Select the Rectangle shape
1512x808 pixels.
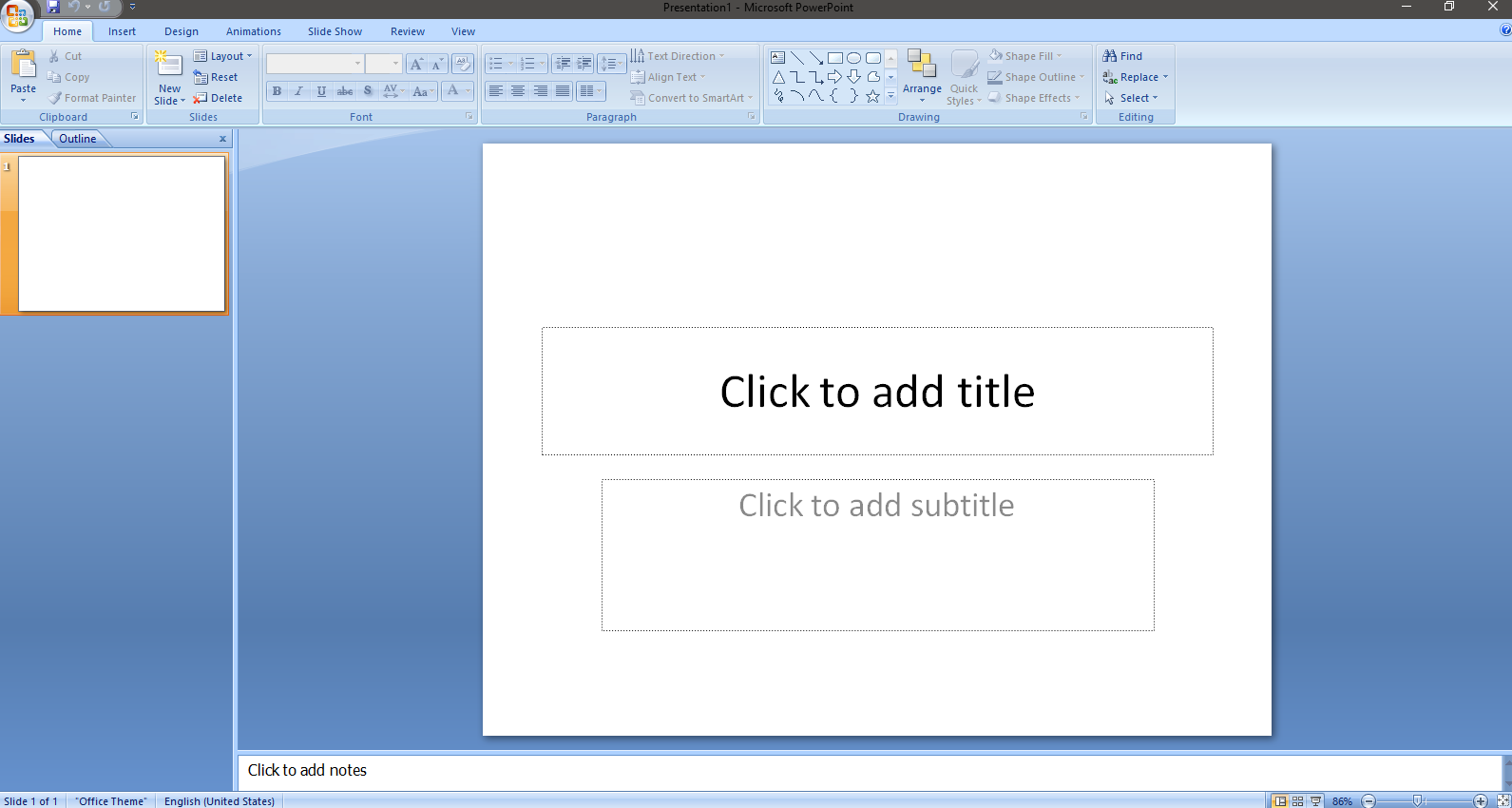point(834,57)
